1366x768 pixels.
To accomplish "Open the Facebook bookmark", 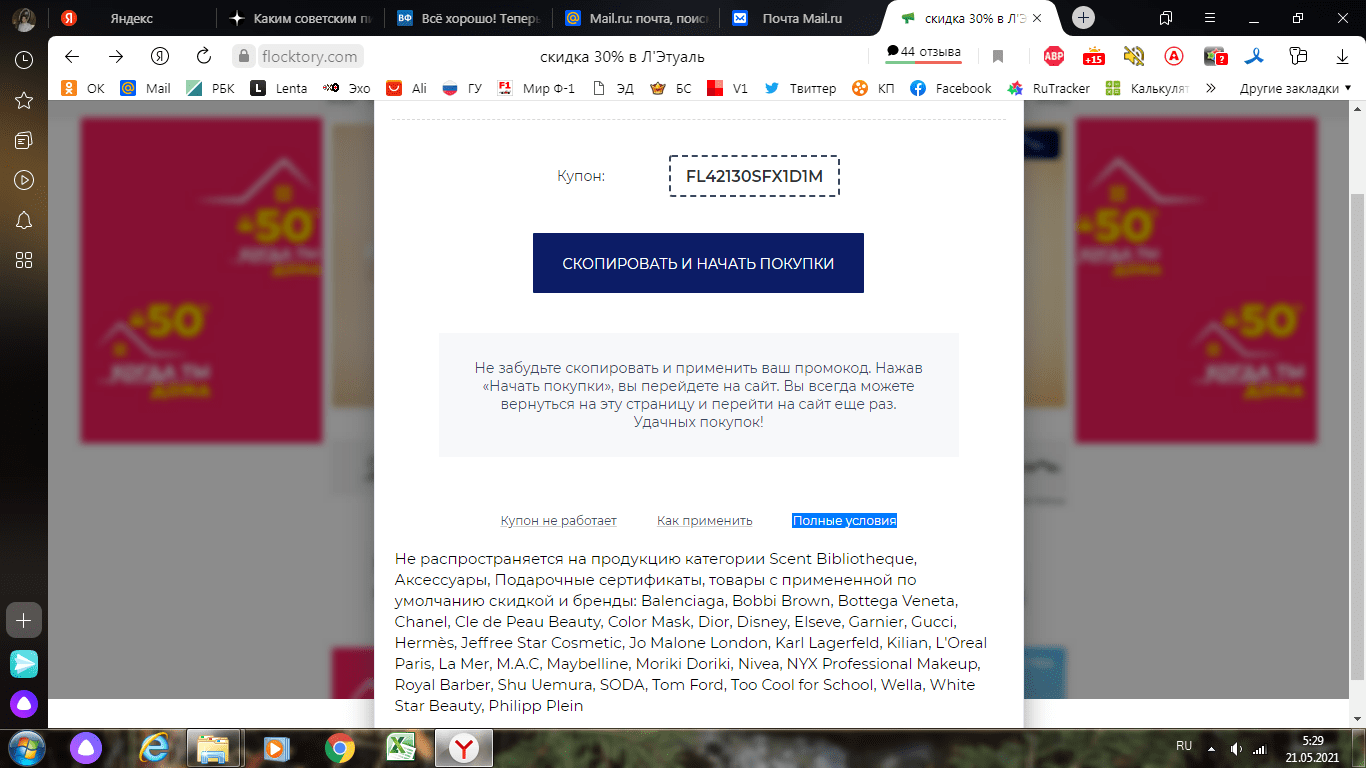I will point(951,88).
